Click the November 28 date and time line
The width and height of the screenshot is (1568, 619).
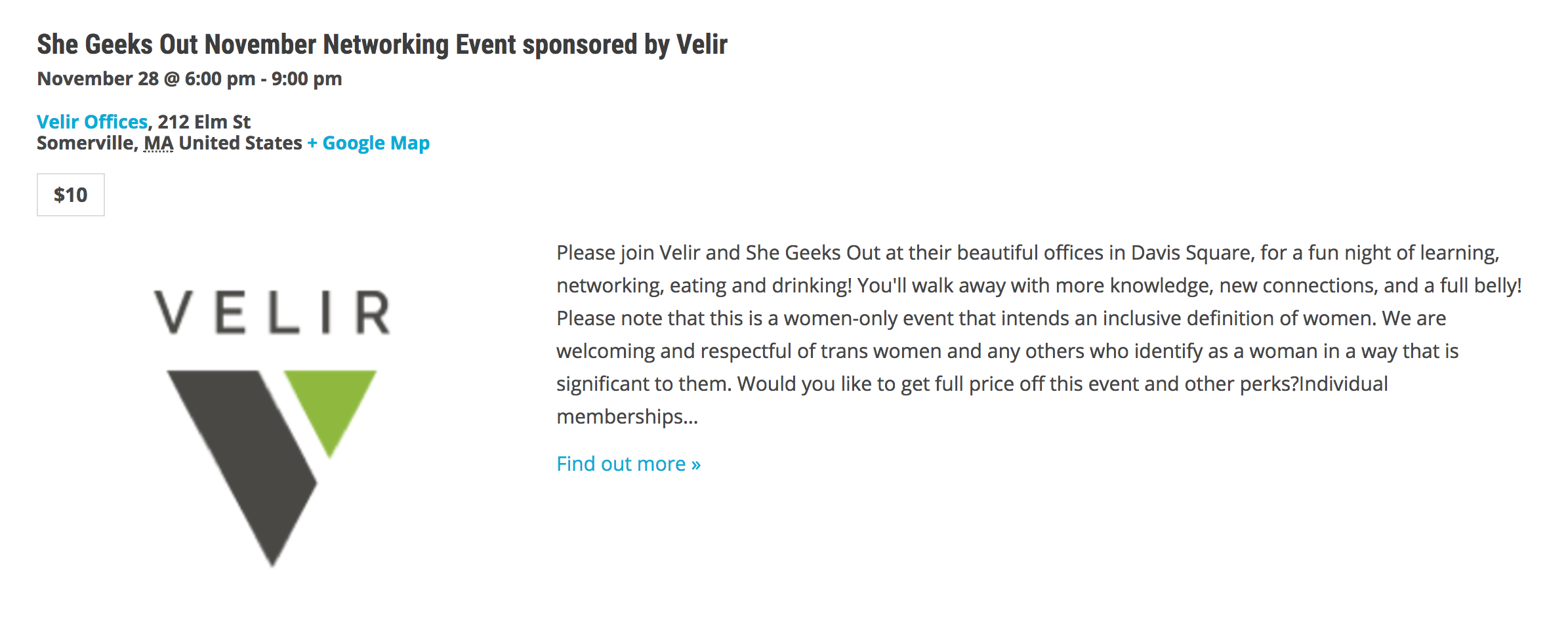coord(190,79)
